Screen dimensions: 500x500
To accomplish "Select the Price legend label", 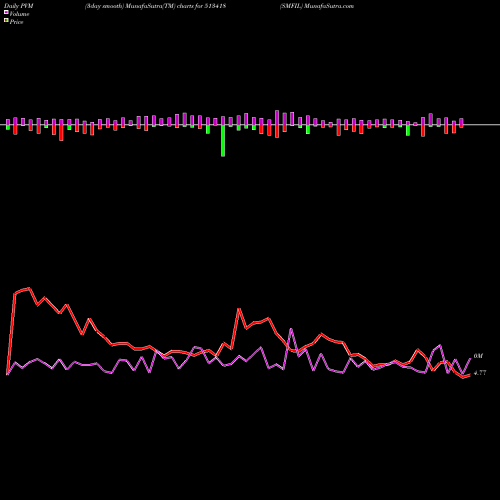I will click(16, 22).
